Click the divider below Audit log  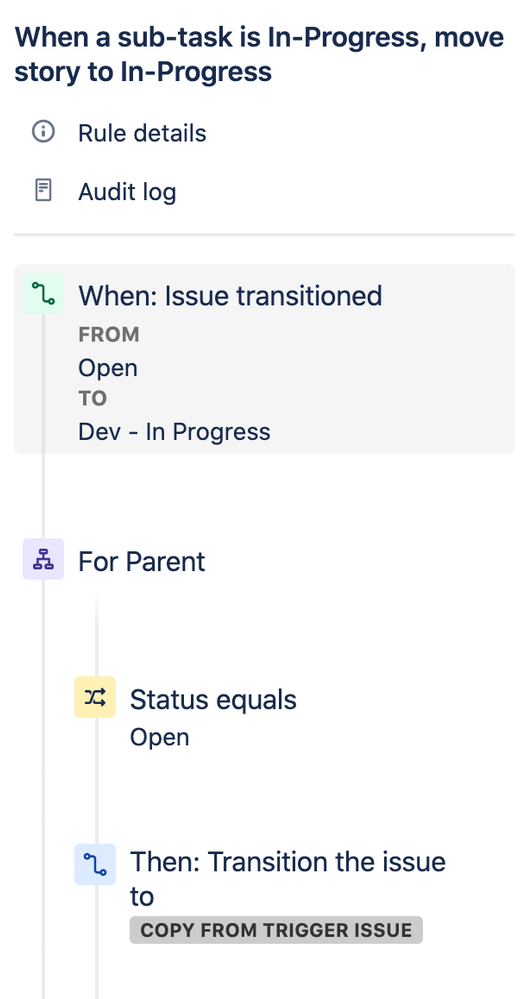point(264,234)
